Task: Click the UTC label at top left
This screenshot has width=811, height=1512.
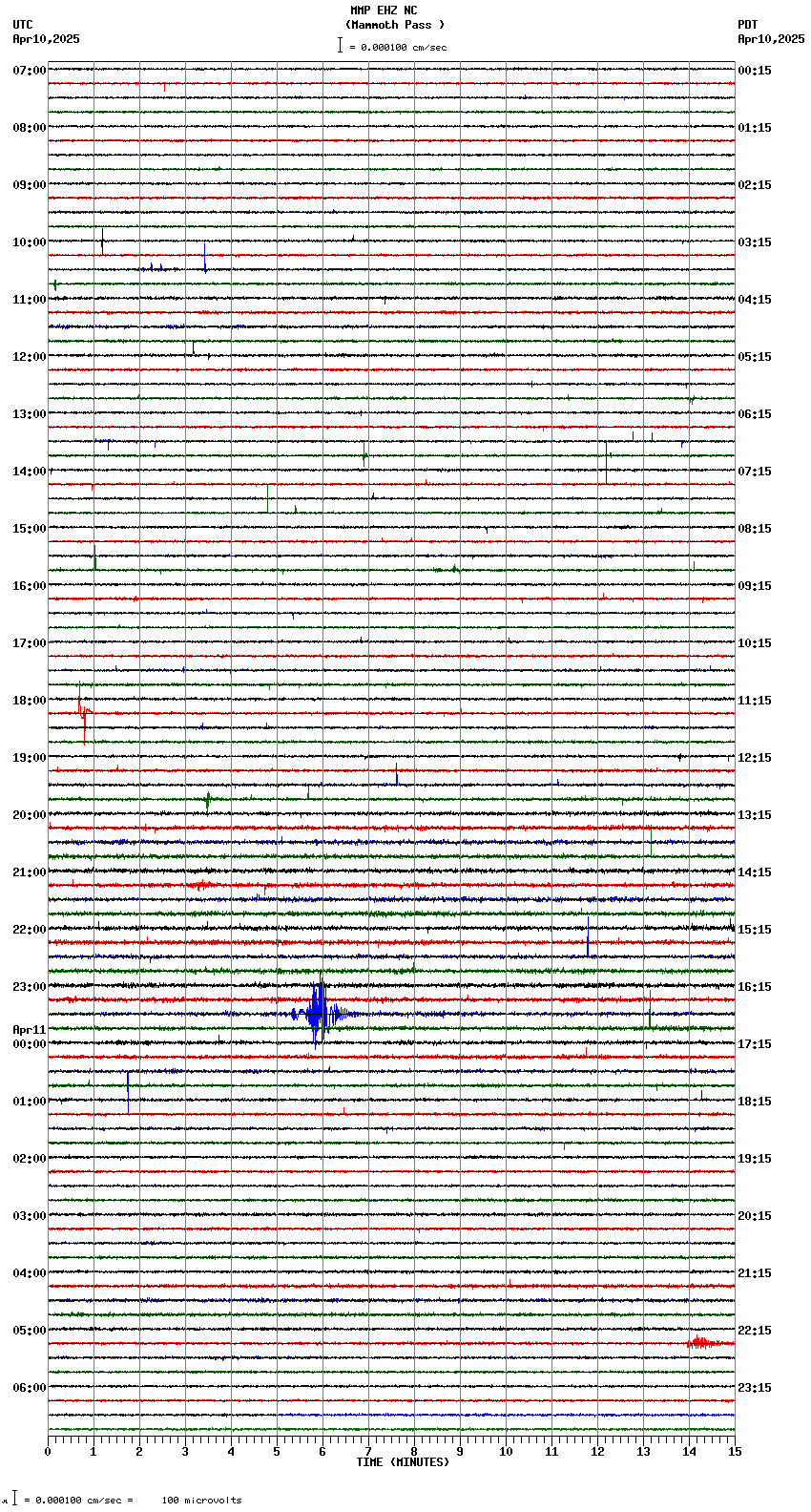Action: click(x=23, y=25)
